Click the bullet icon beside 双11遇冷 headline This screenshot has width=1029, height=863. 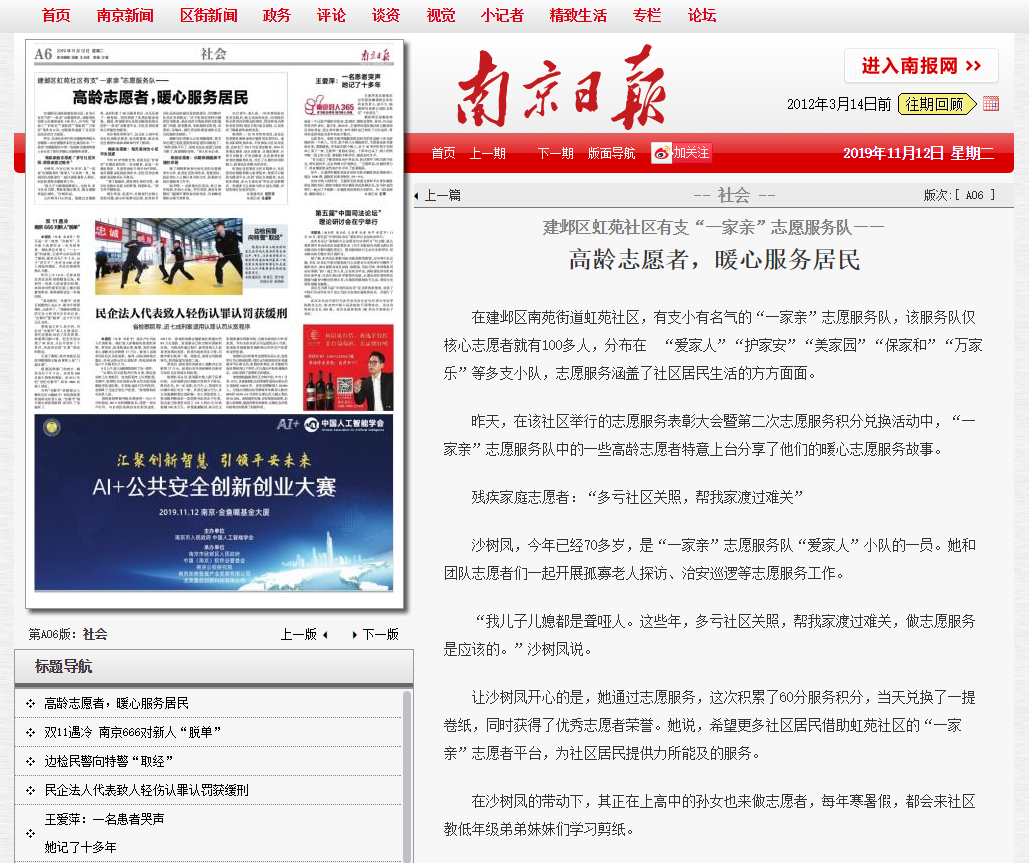coord(30,732)
